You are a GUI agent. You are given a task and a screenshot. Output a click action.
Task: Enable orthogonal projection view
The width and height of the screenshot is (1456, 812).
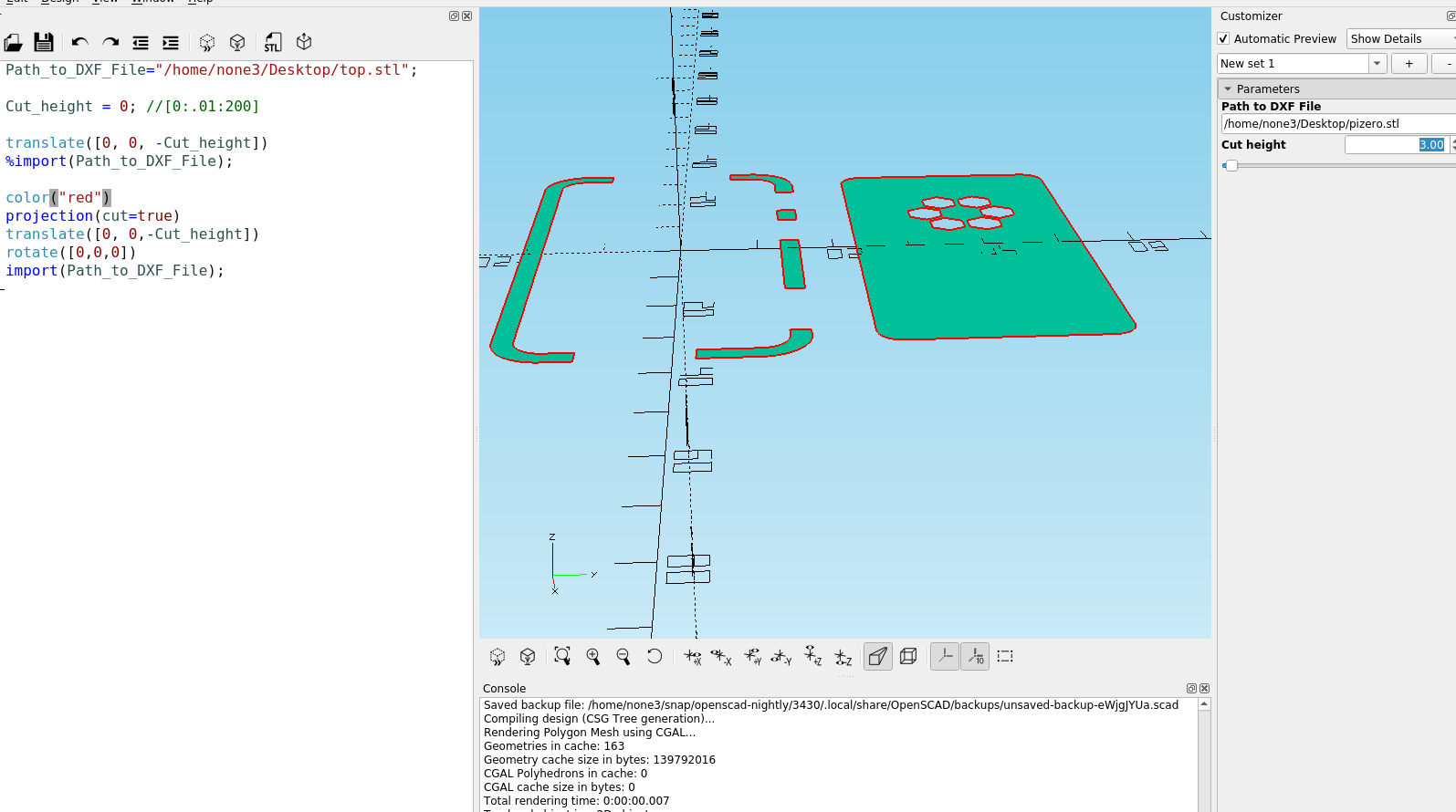pos(908,656)
